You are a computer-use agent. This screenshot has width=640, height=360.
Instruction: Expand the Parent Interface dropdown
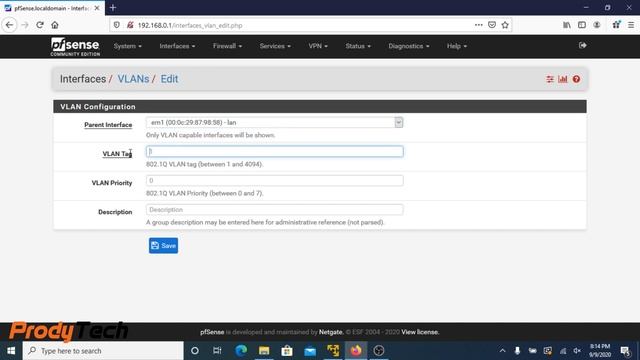275,122
